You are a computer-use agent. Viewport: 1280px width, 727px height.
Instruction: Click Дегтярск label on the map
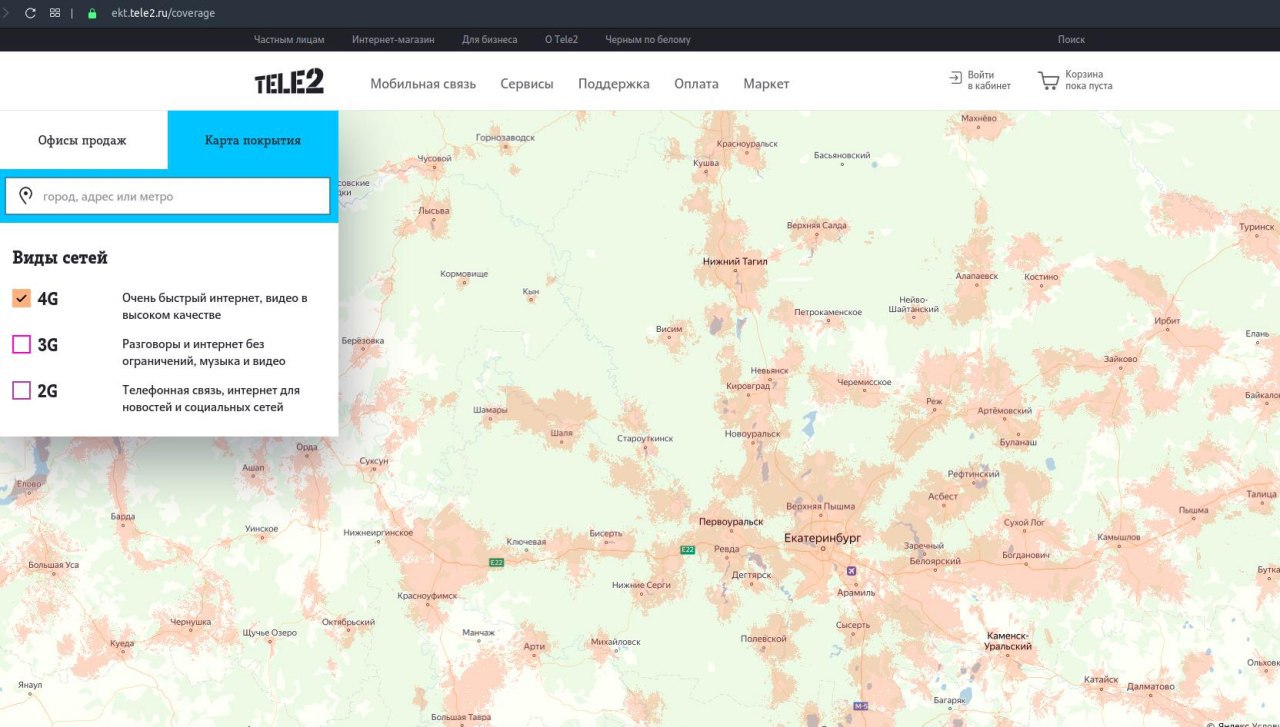point(752,575)
